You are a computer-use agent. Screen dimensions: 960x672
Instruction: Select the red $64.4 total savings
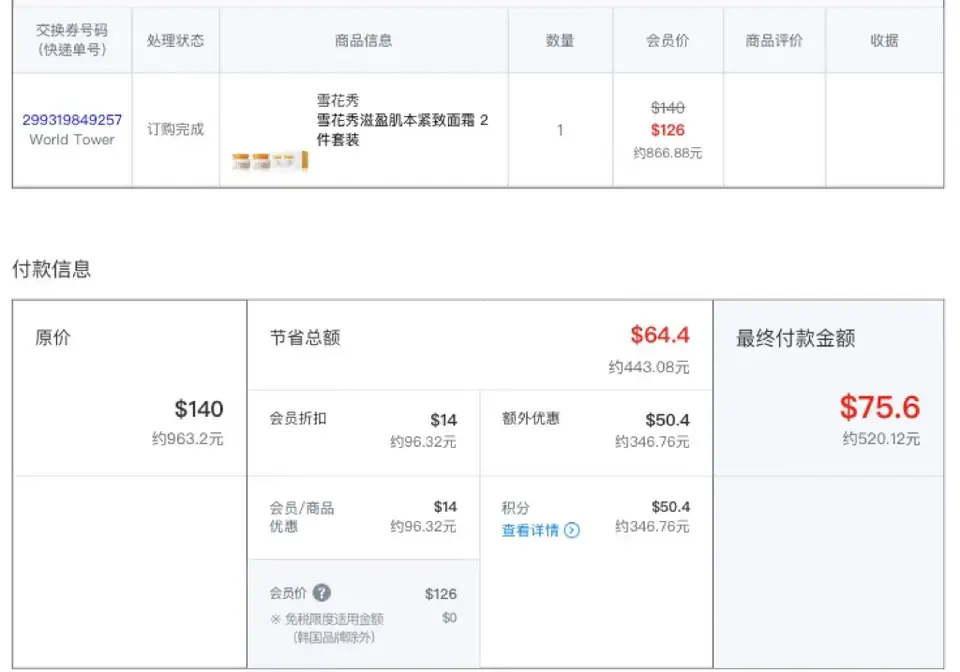(x=660, y=335)
